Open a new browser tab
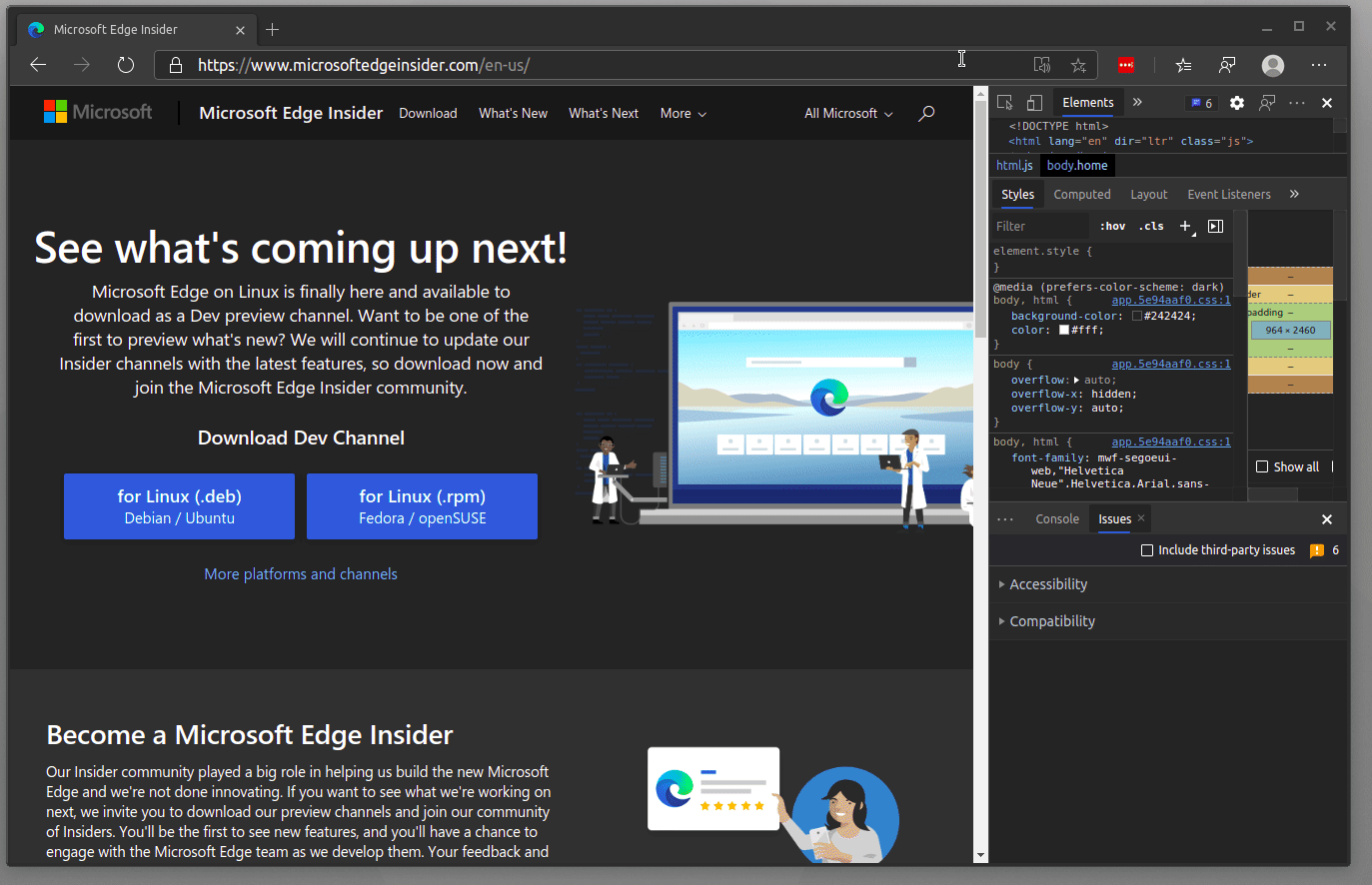This screenshot has width=1372, height=885. (272, 30)
